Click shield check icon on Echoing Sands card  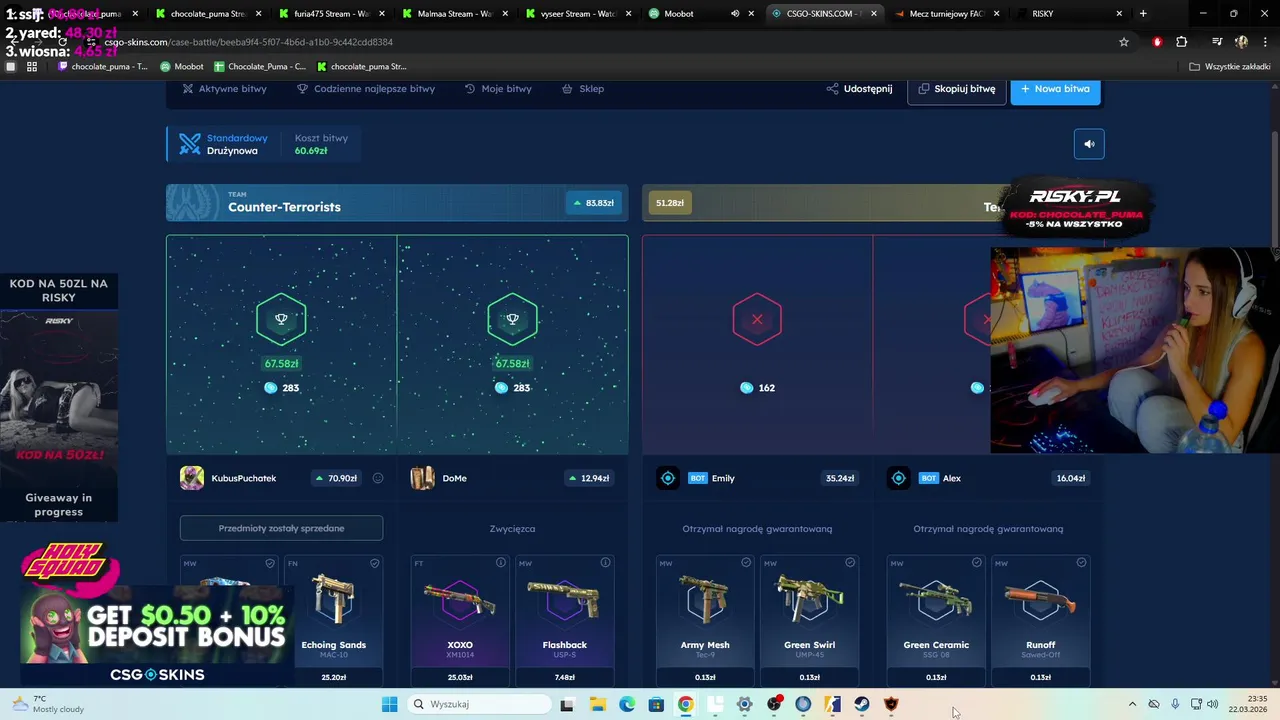(375, 563)
